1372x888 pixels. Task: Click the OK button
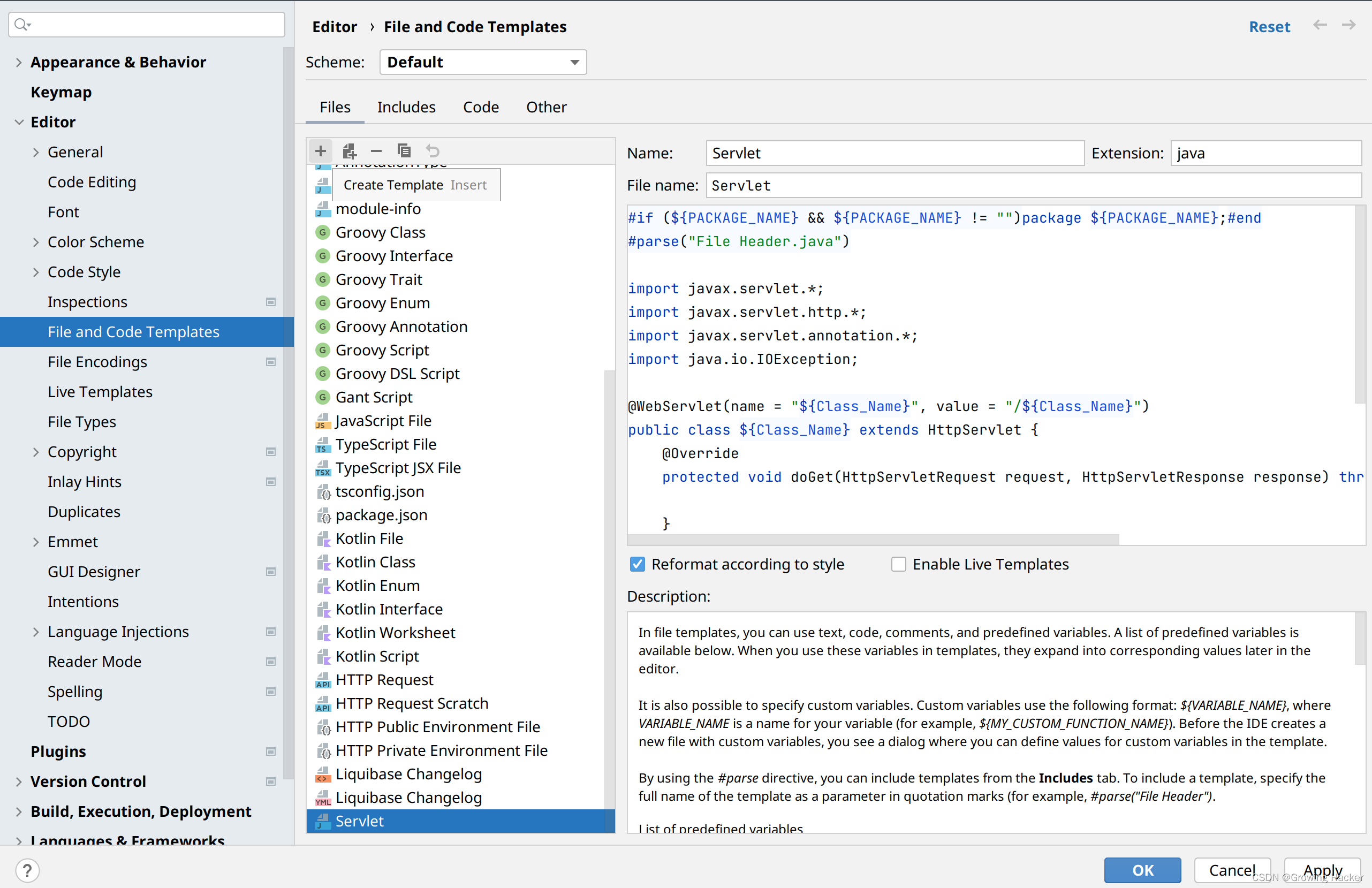coord(1141,870)
